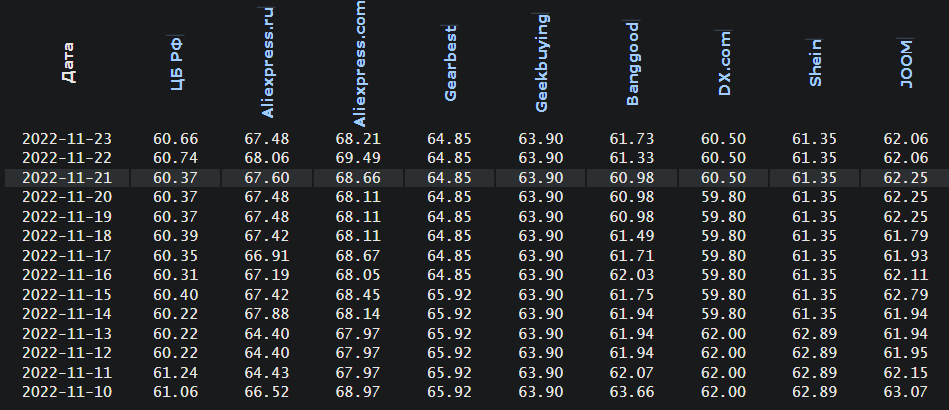Image resolution: width=949 pixels, height=410 pixels.
Task: Click Banggood value 61.73 for 2022-11-23
Action: [632, 139]
